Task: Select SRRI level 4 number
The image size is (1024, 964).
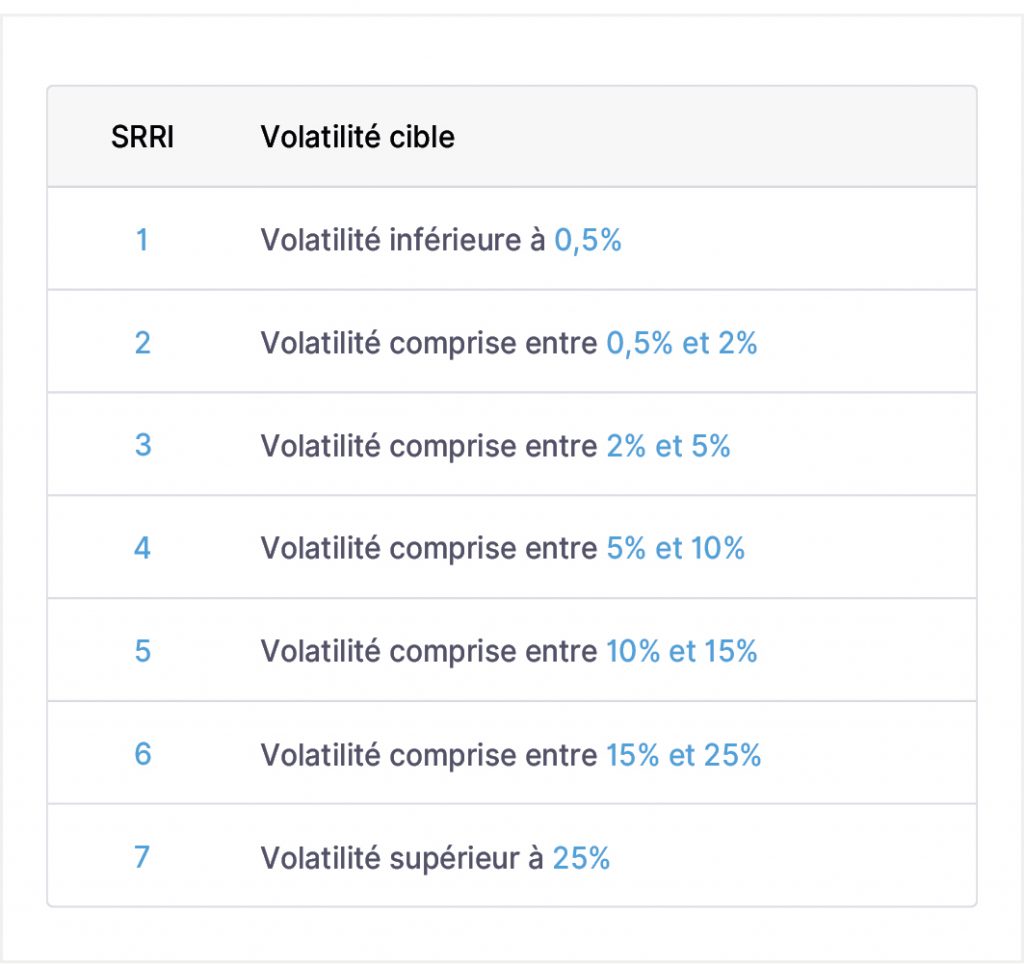Action: [x=142, y=548]
